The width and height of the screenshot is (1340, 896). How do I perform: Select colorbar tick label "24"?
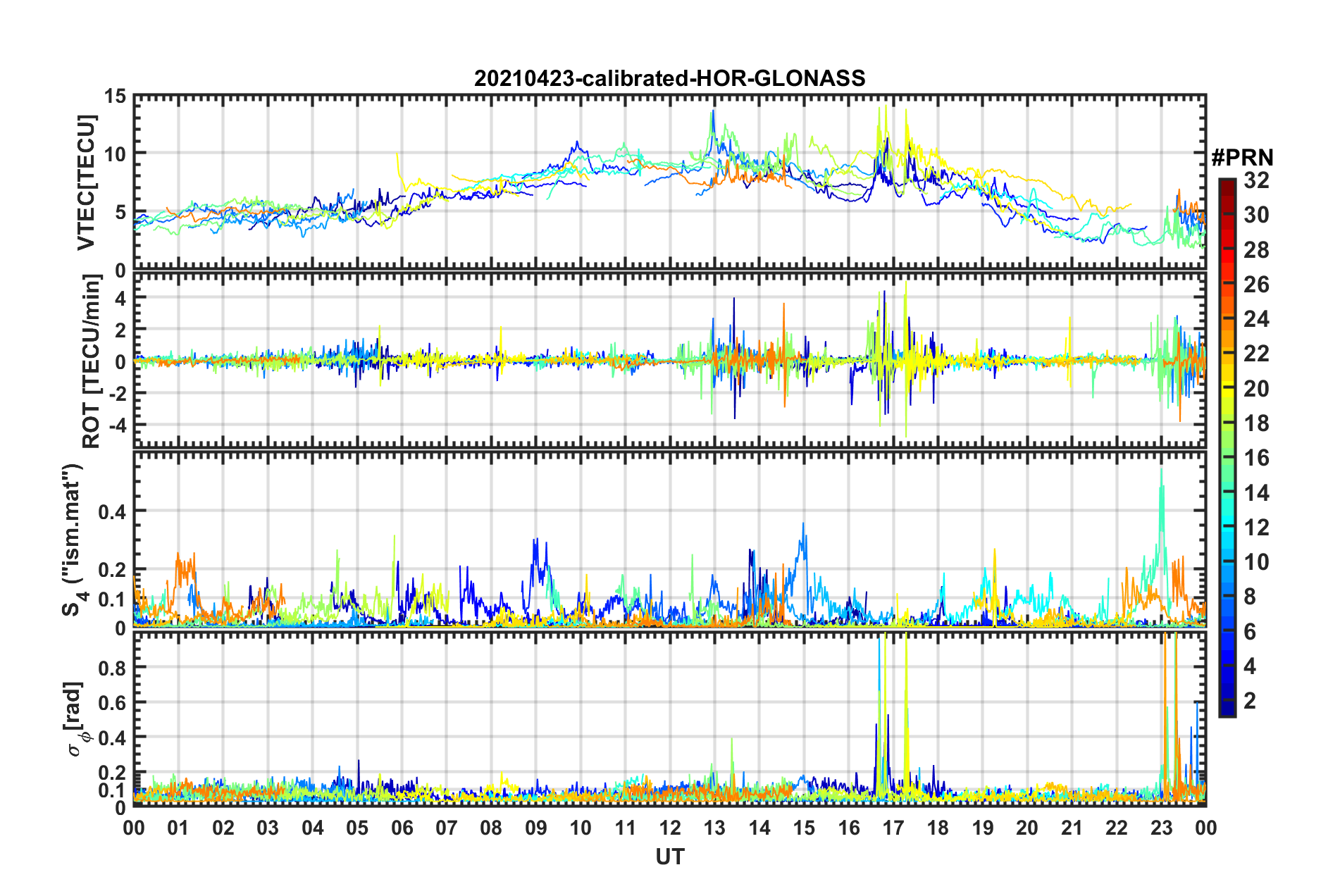1256,319
